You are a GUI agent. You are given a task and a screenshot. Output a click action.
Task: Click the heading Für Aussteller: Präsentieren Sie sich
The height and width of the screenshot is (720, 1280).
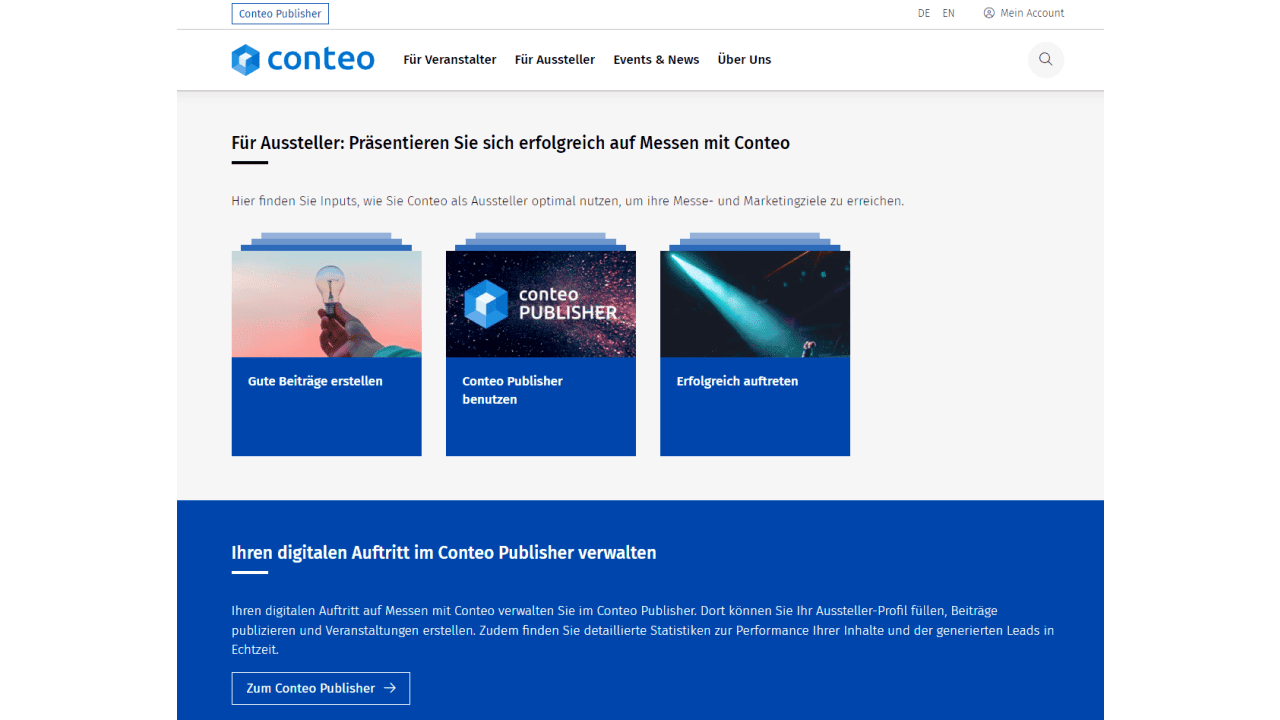coord(511,143)
